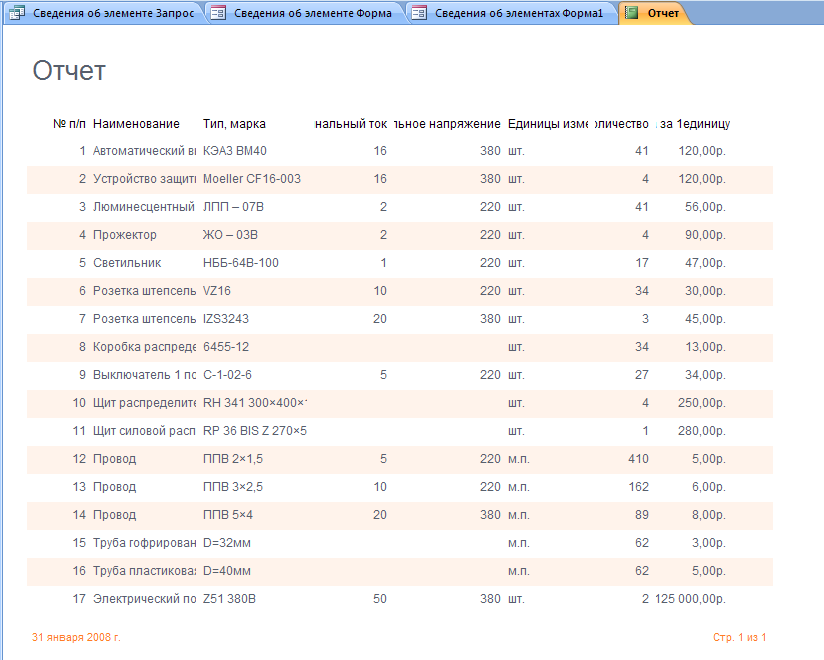Click the truncated напряжение column header
The width and height of the screenshot is (824, 660).
447,124
